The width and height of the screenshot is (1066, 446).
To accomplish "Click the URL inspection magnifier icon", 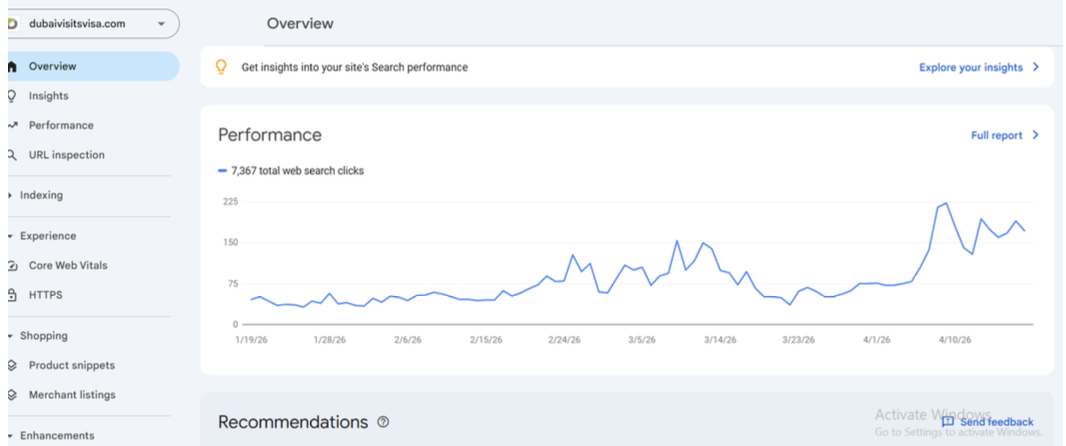I will click(x=12, y=155).
